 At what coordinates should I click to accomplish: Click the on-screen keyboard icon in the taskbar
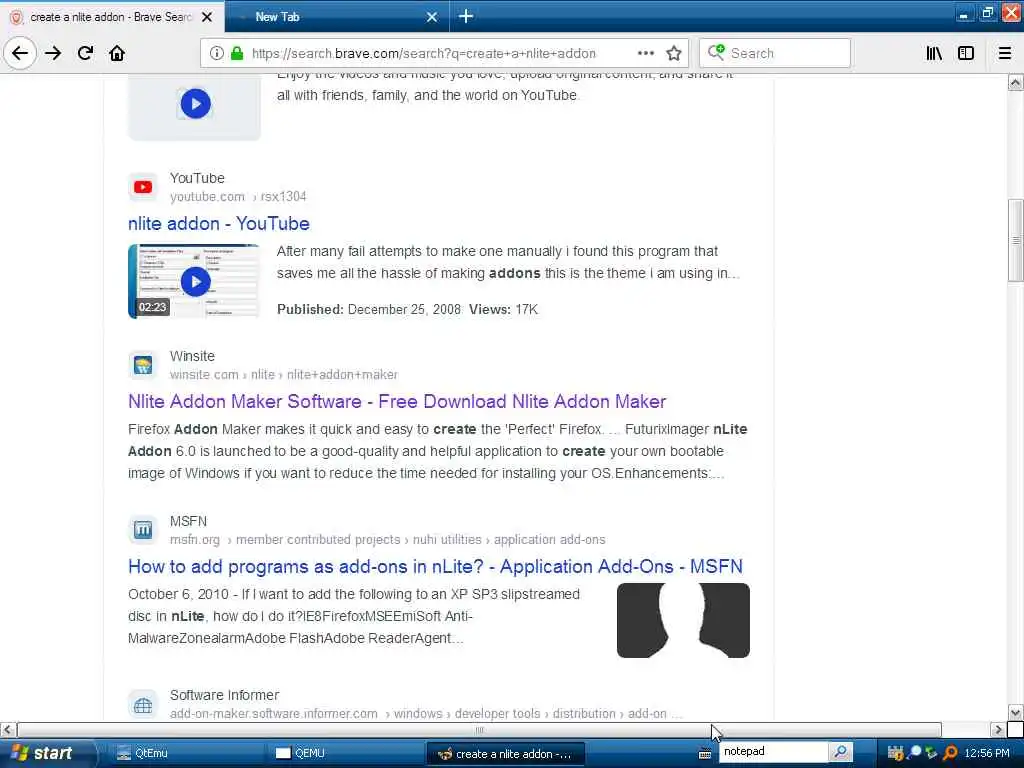coord(705,754)
